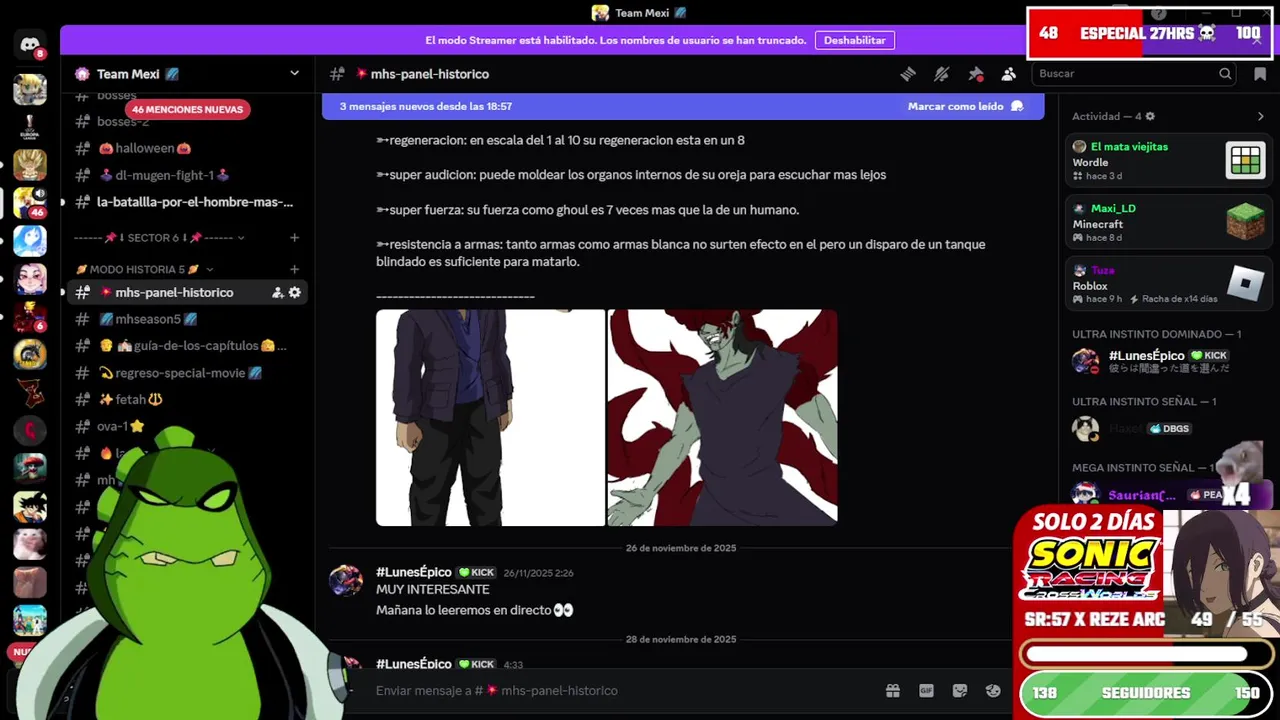Open the gift icon in message bar
1280x720 pixels.
893,691
